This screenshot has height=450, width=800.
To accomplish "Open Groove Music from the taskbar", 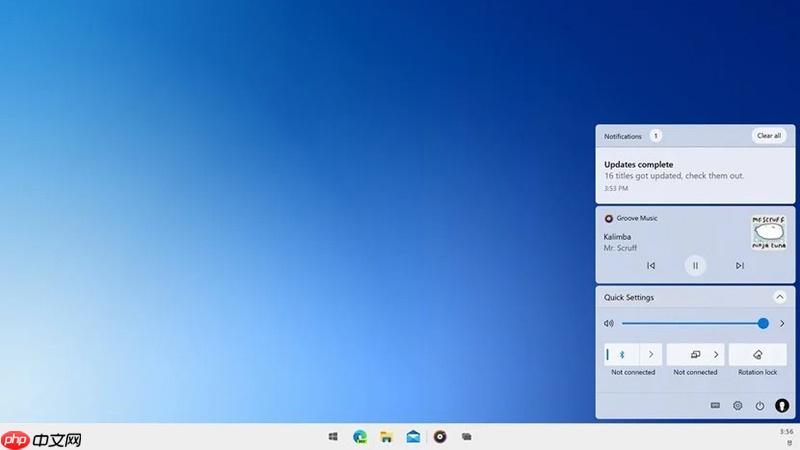I will (440, 437).
